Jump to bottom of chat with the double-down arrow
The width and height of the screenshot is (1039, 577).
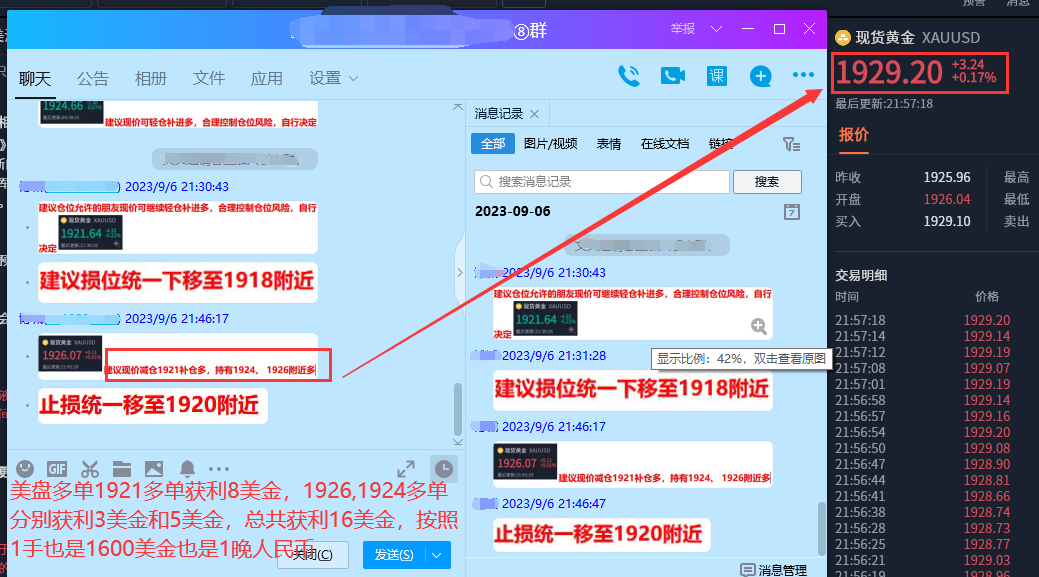click(x=458, y=441)
